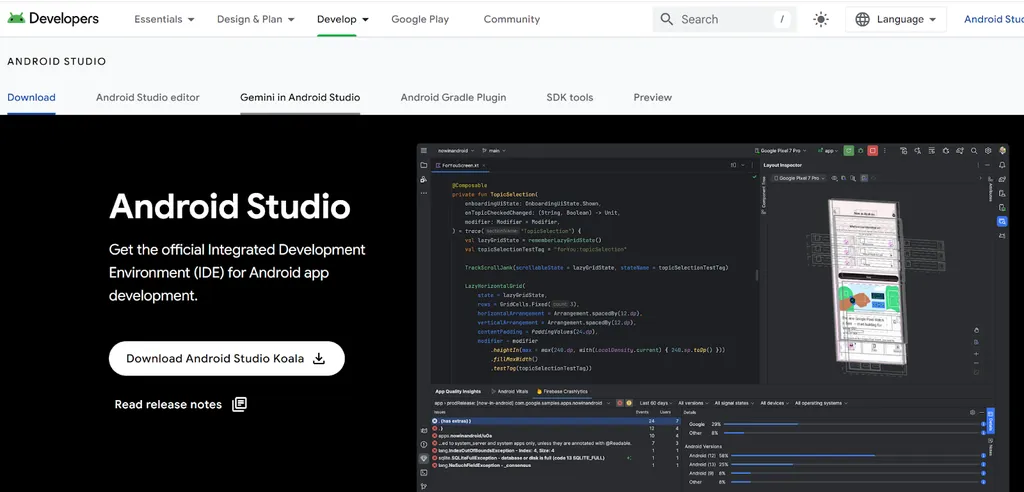Switch to the Android Studio editor tab
The image size is (1024, 492).
[x=148, y=97]
